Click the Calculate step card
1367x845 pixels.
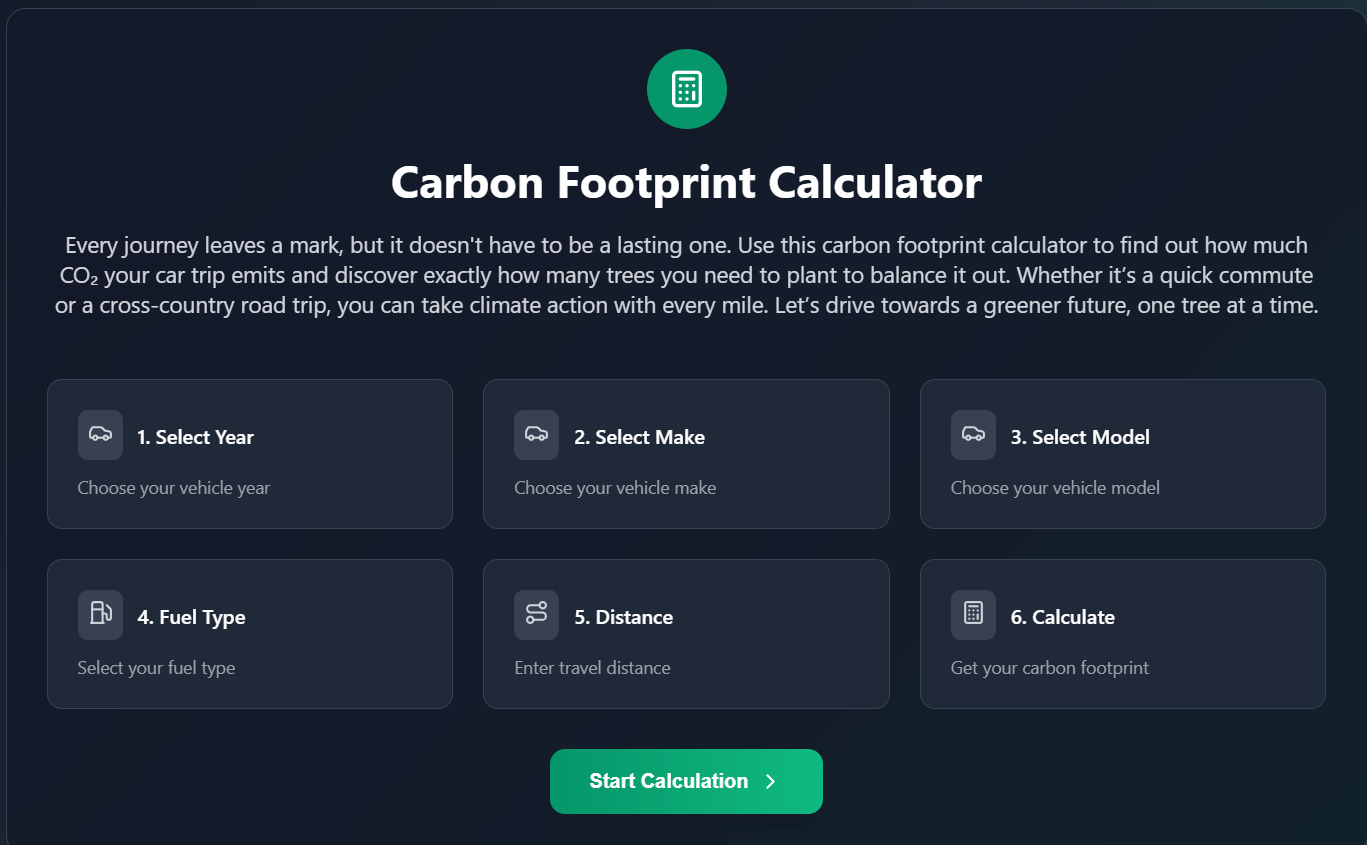coord(1122,633)
